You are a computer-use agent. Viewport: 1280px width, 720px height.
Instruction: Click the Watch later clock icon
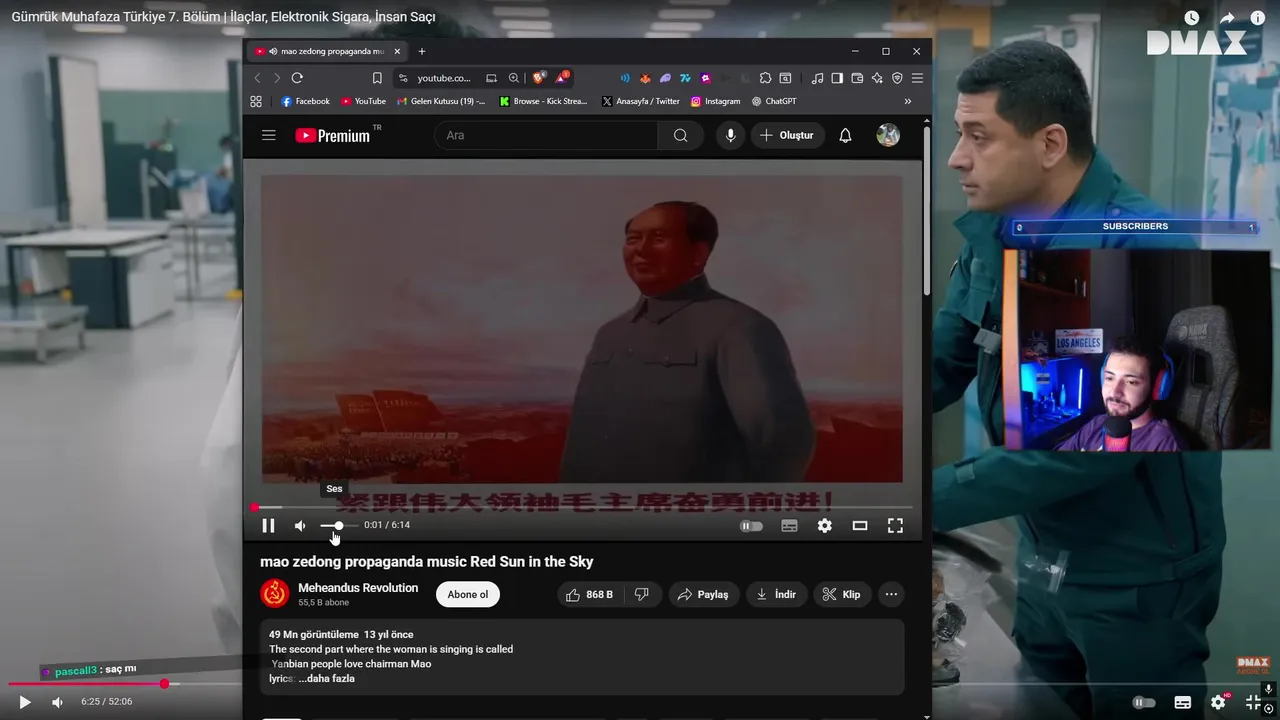[1192, 18]
